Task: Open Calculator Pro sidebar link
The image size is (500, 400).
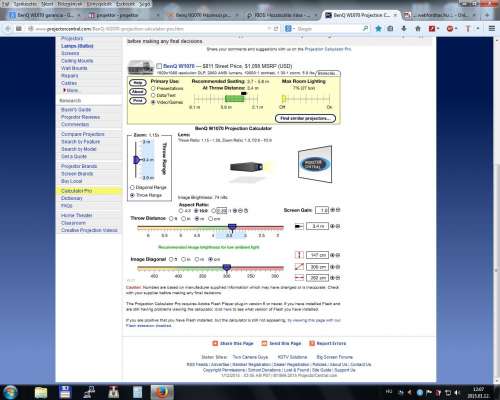Action: click(x=77, y=191)
